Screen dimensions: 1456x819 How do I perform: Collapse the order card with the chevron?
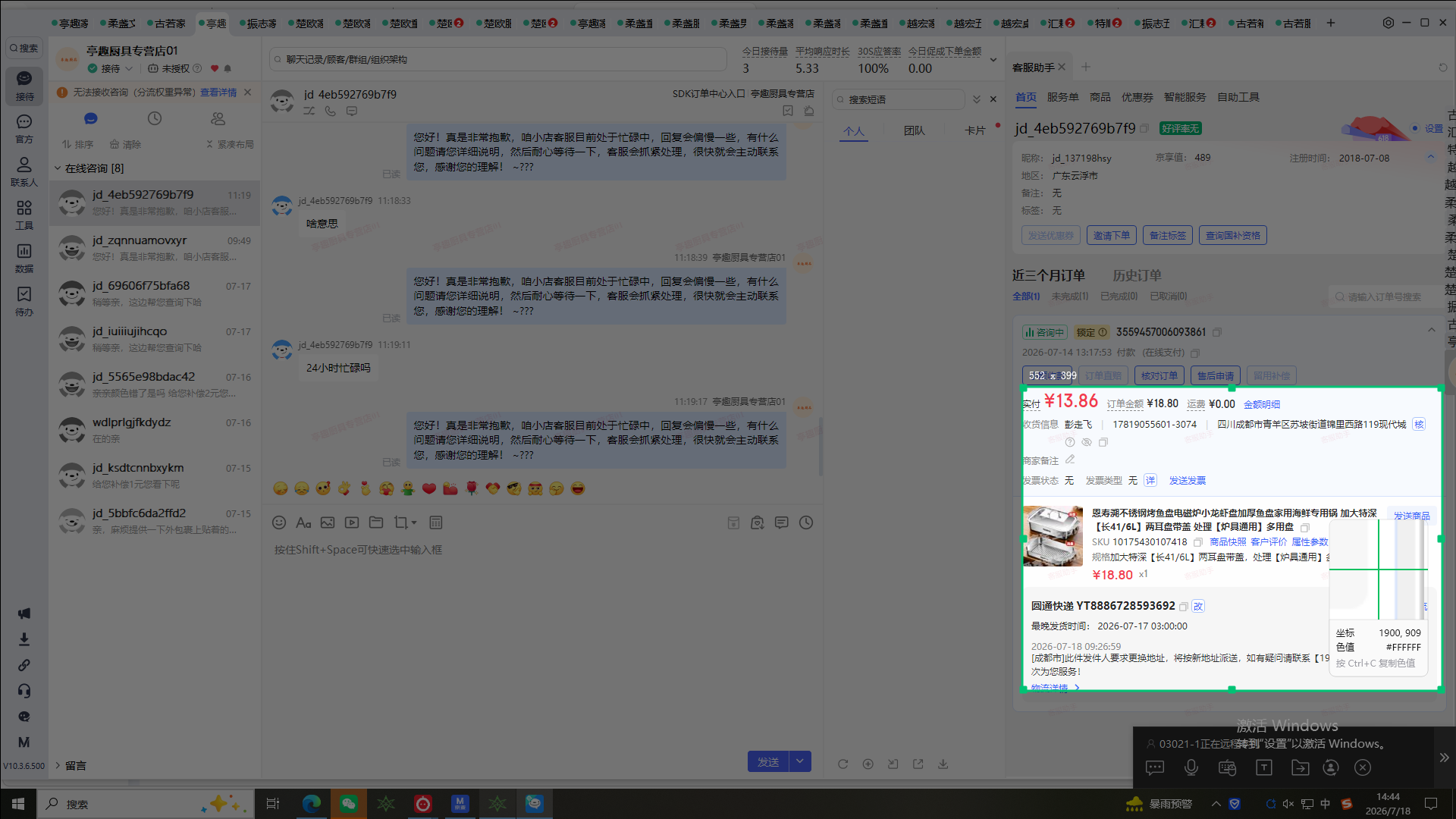coord(1432,330)
